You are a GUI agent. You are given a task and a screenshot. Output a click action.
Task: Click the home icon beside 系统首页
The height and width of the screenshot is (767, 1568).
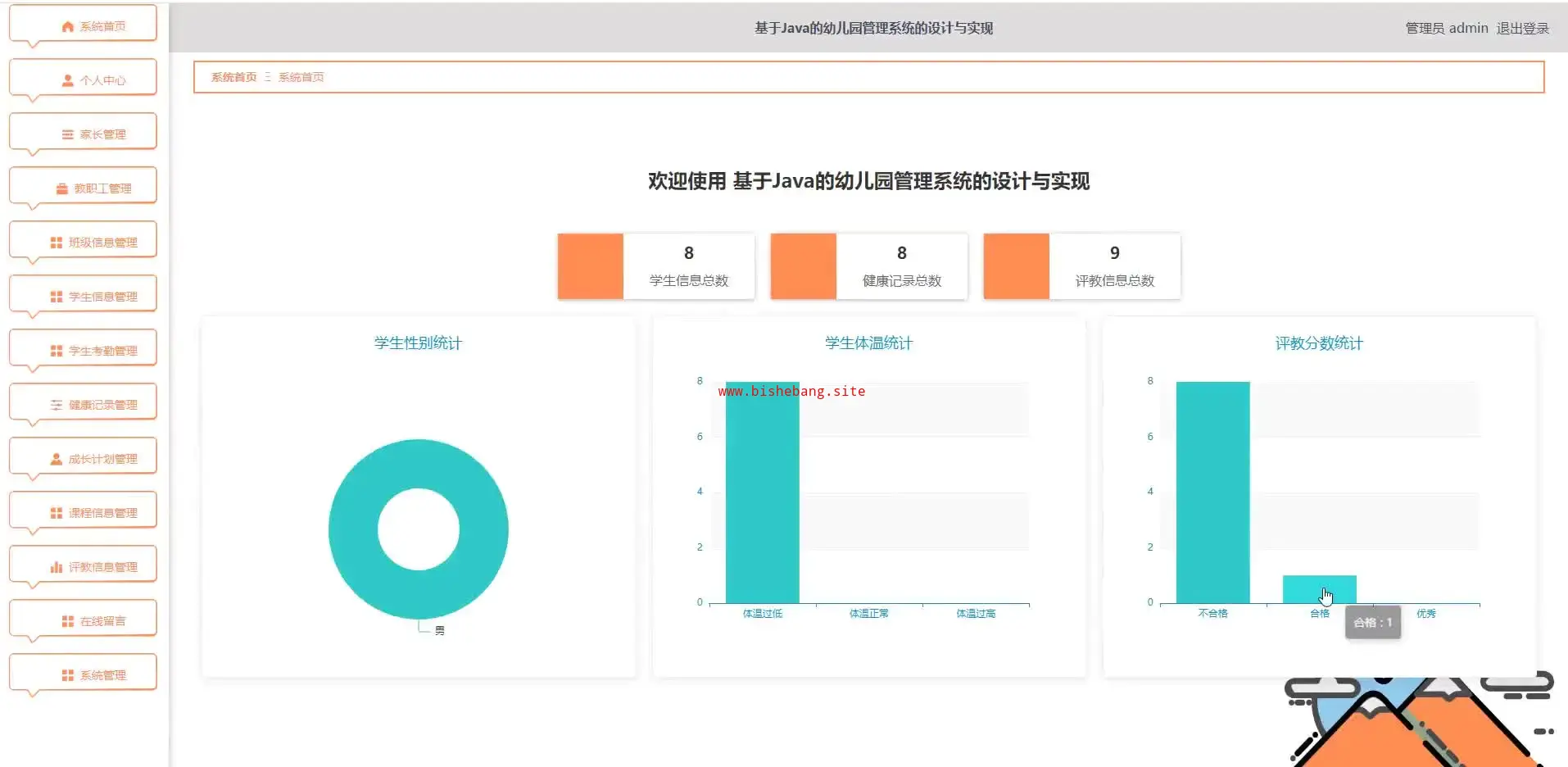68,27
